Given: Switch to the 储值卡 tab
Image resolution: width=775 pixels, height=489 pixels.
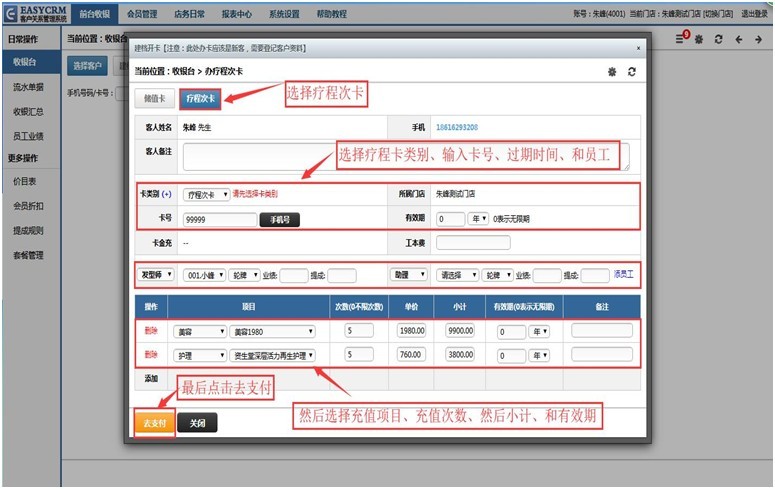Looking at the screenshot, I should click(x=155, y=98).
